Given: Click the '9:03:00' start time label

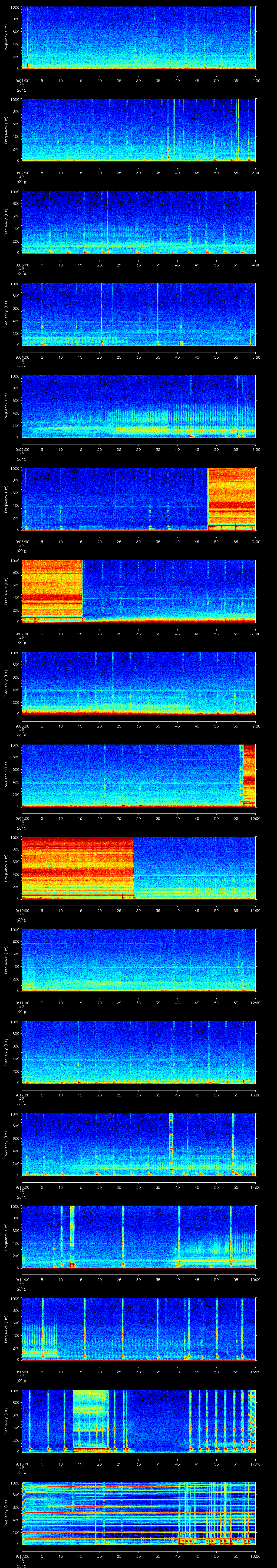Looking at the screenshot, I should 22,265.
